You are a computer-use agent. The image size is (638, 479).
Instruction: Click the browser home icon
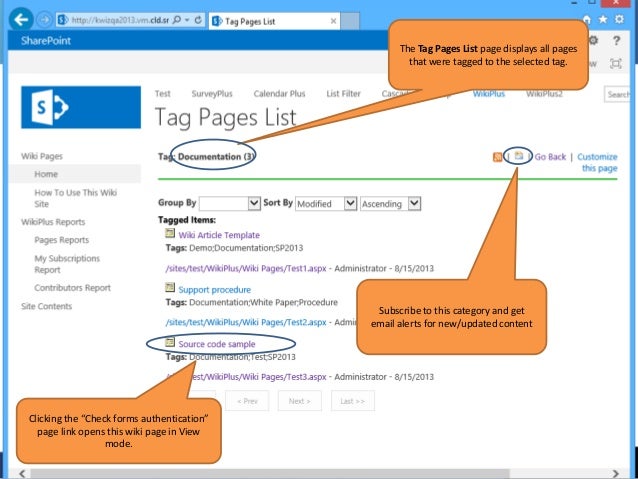pyautogui.click(x=586, y=19)
